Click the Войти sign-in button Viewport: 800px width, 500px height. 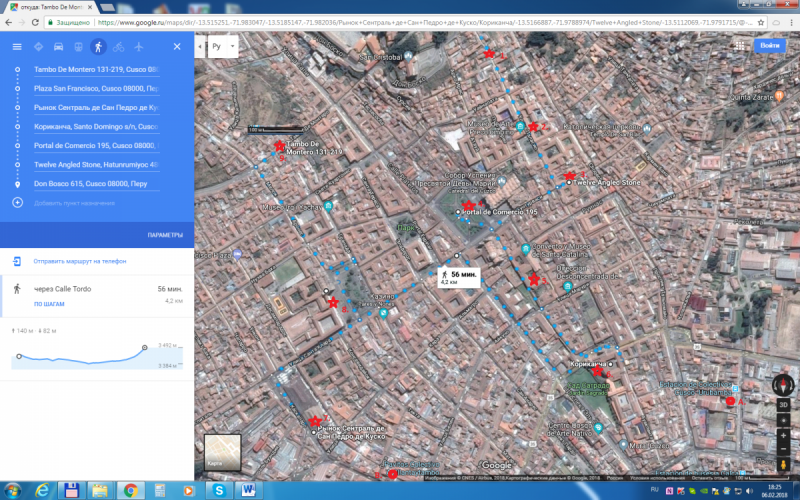[769, 45]
